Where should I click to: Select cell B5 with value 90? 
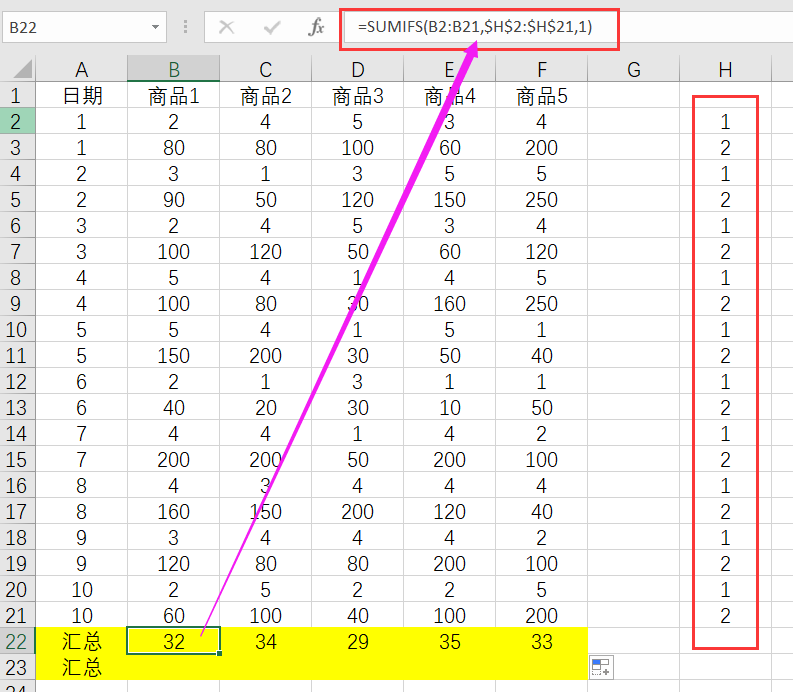point(173,199)
